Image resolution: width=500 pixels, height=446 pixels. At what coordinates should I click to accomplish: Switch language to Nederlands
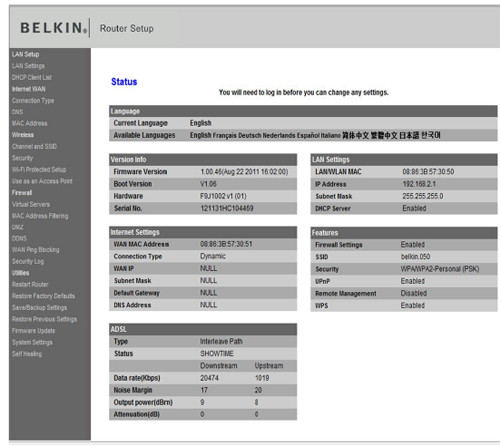(279, 135)
